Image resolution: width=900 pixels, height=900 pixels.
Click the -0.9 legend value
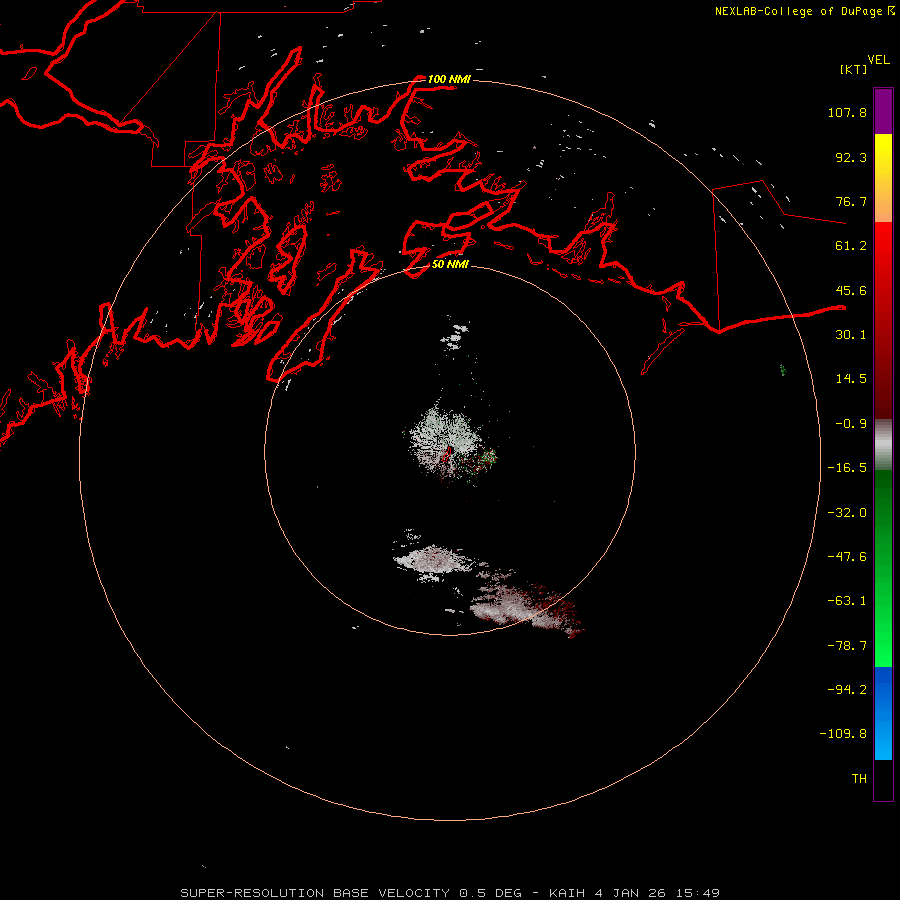851,424
